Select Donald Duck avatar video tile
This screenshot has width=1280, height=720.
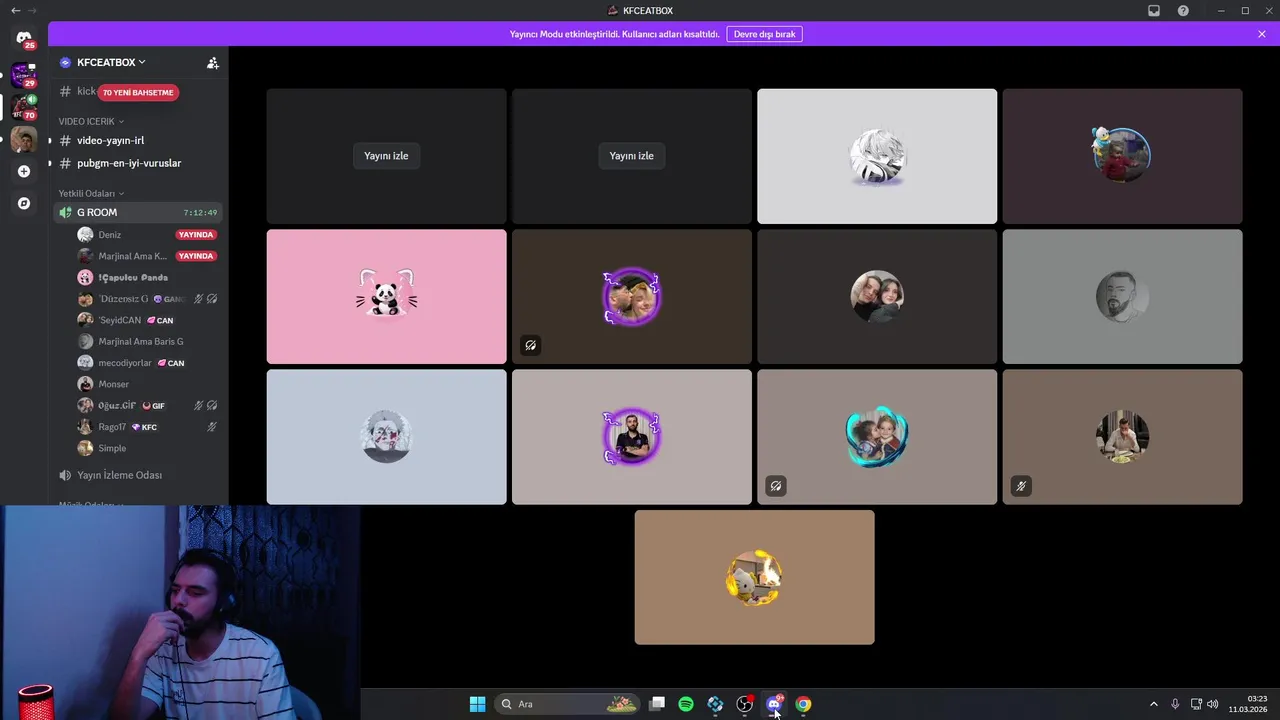[1122, 156]
